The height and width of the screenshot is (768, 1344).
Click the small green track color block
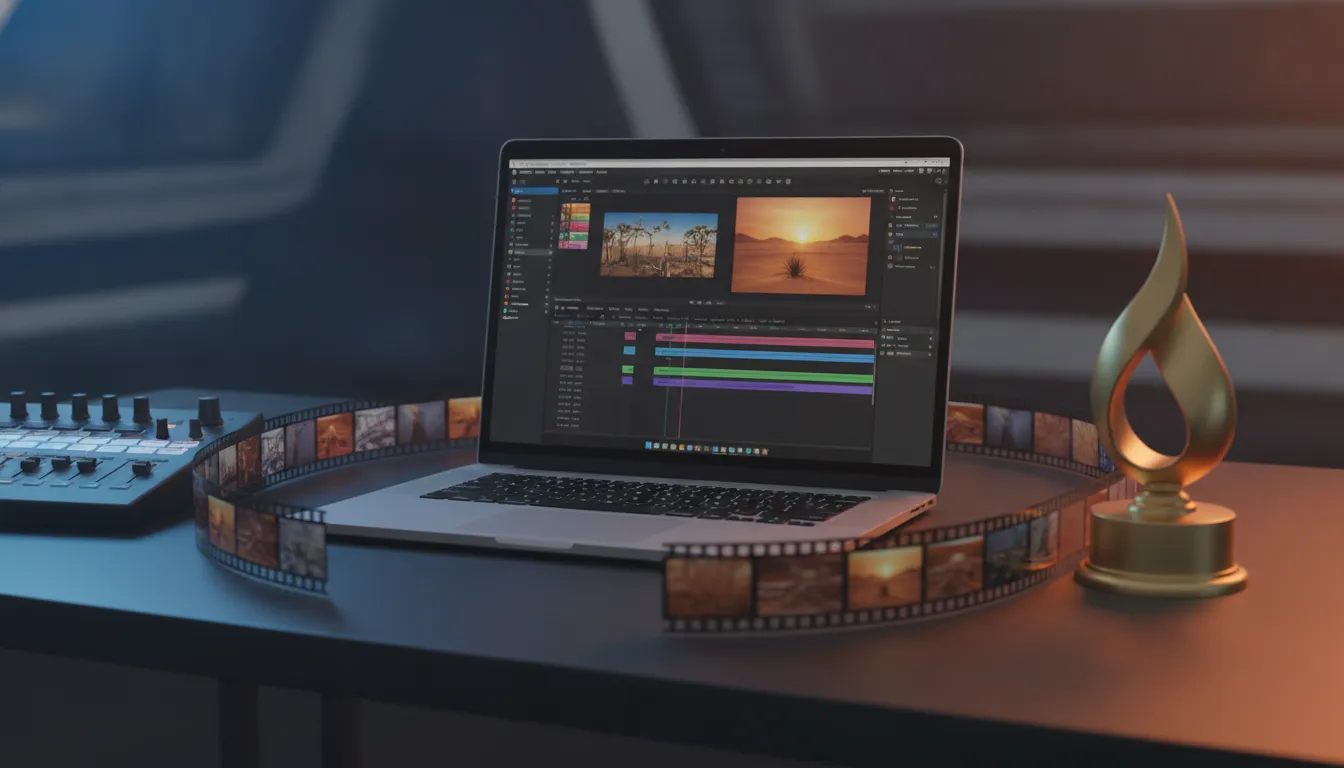pyautogui.click(x=628, y=369)
